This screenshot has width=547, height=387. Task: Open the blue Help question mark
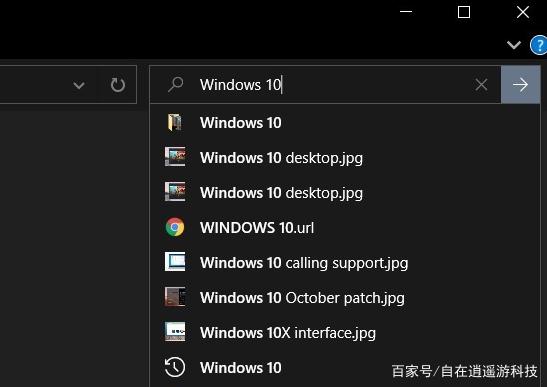tap(539, 45)
